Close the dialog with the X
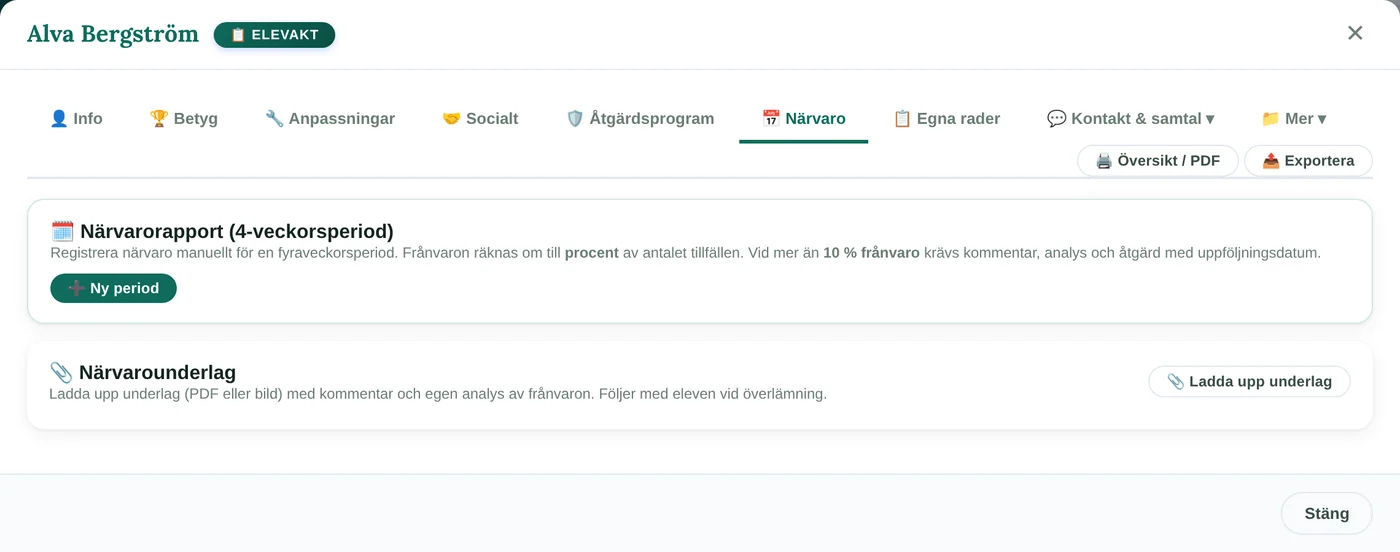The height and width of the screenshot is (552, 1400). pyautogui.click(x=1355, y=33)
